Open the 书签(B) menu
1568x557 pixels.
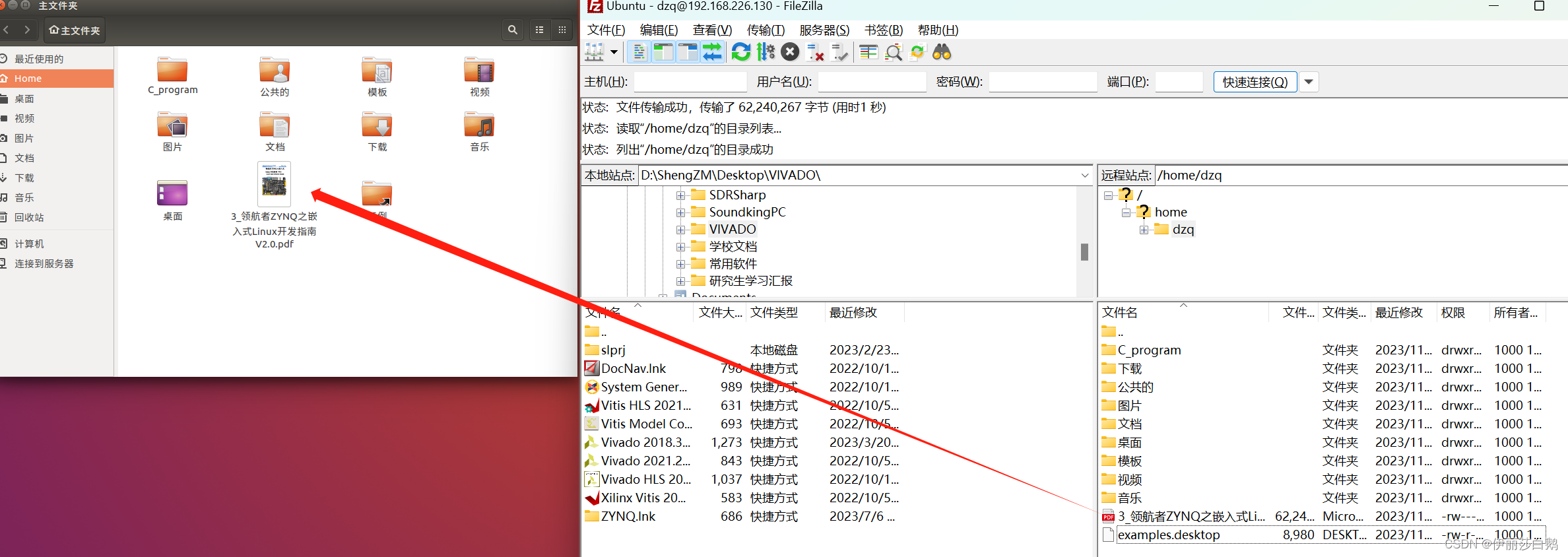[x=884, y=30]
